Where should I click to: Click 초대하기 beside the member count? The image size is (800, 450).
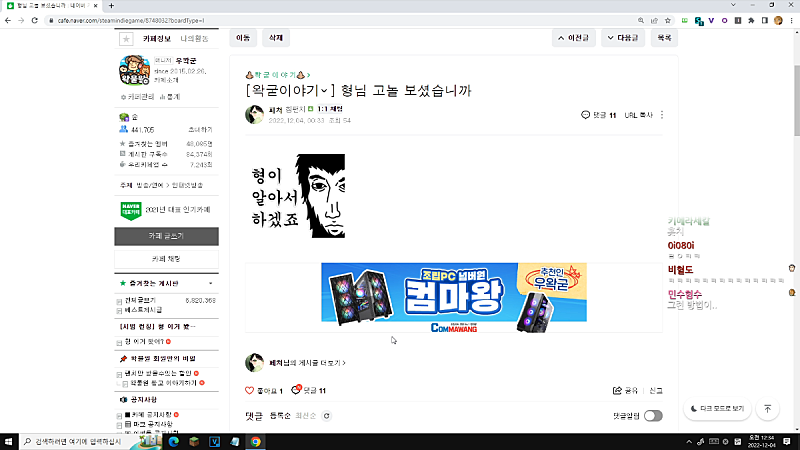pos(200,130)
